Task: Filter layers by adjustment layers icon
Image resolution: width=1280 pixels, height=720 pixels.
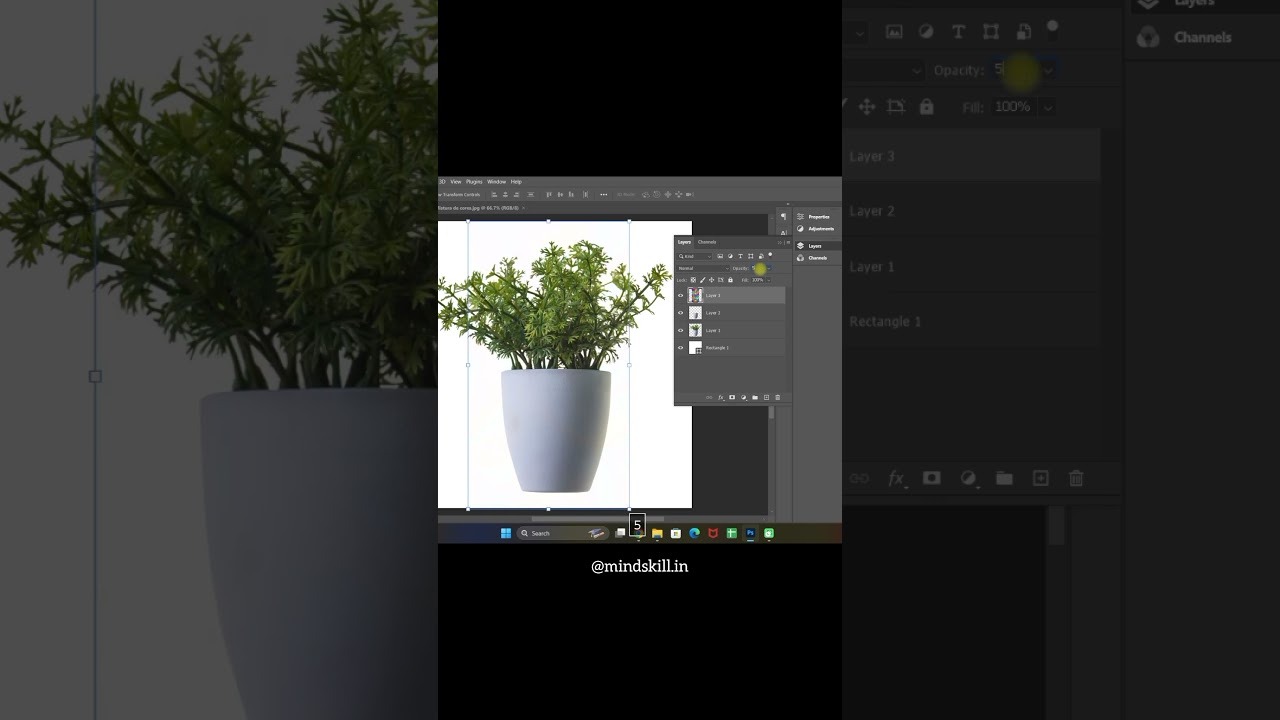Action: click(730, 256)
